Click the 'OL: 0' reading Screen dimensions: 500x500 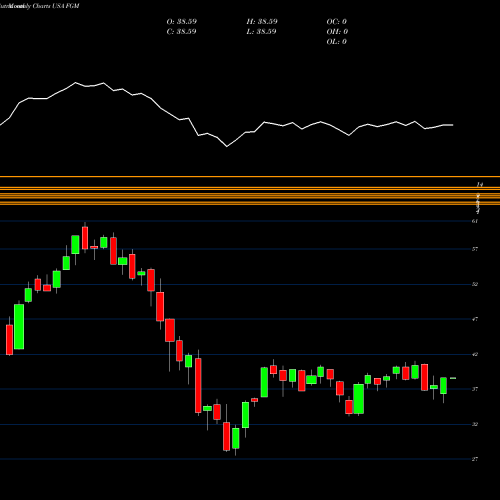pyautogui.click(x=337, y=42)
